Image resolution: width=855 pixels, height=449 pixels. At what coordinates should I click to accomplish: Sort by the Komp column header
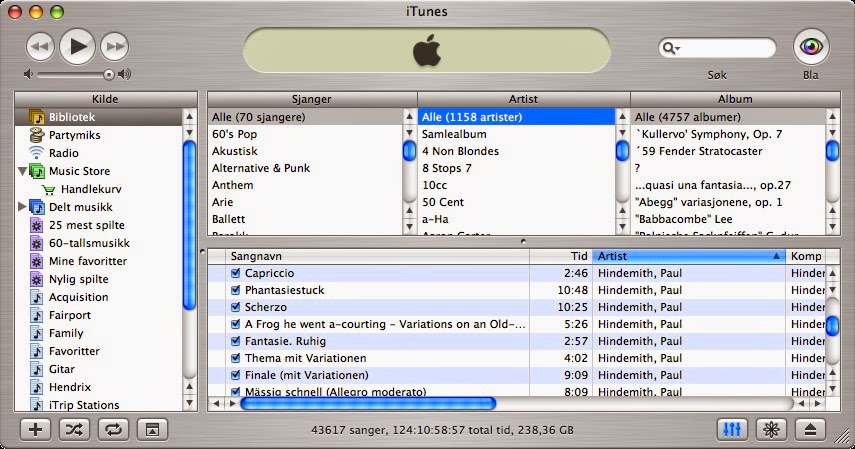pyautogui.click(x=805, y=256)
